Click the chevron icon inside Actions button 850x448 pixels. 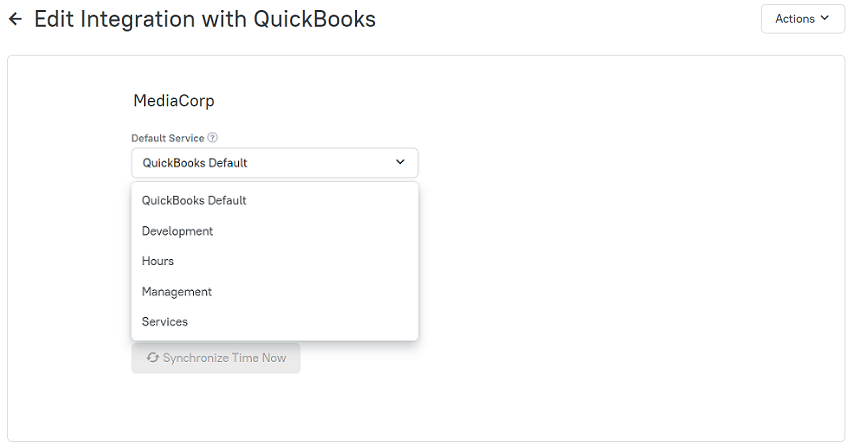point(825,18)
